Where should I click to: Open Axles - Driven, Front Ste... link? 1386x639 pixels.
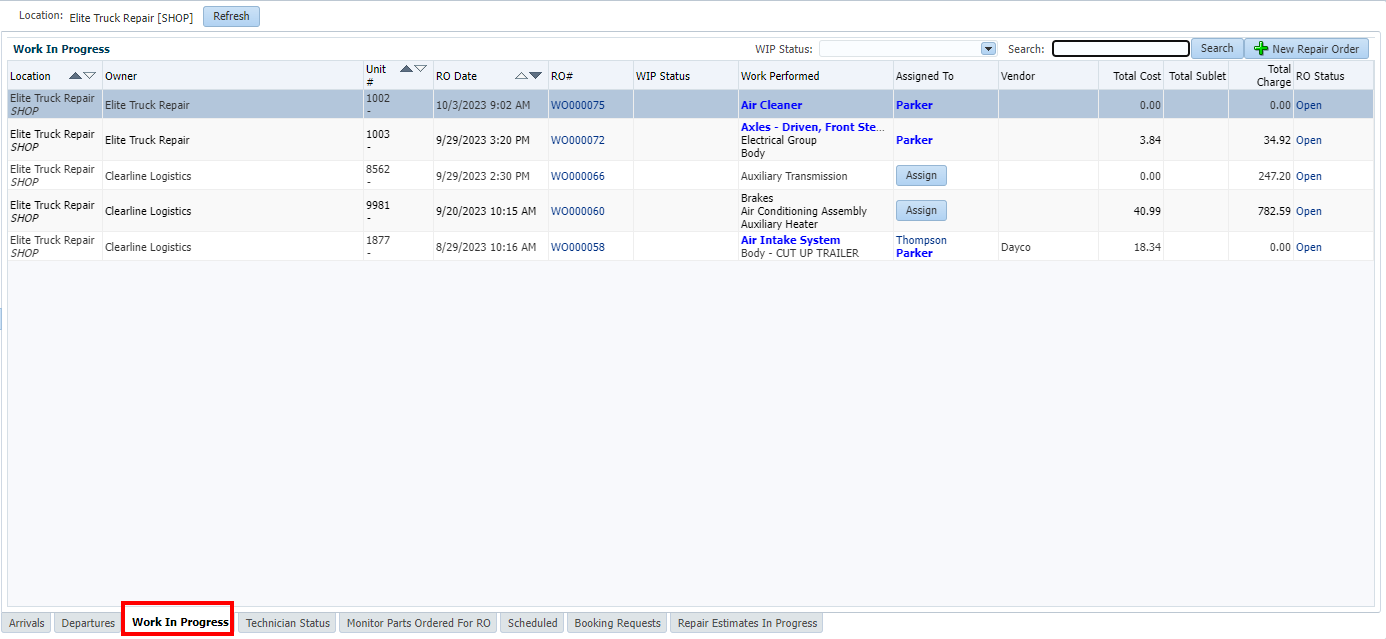click(x=813, y=127)
